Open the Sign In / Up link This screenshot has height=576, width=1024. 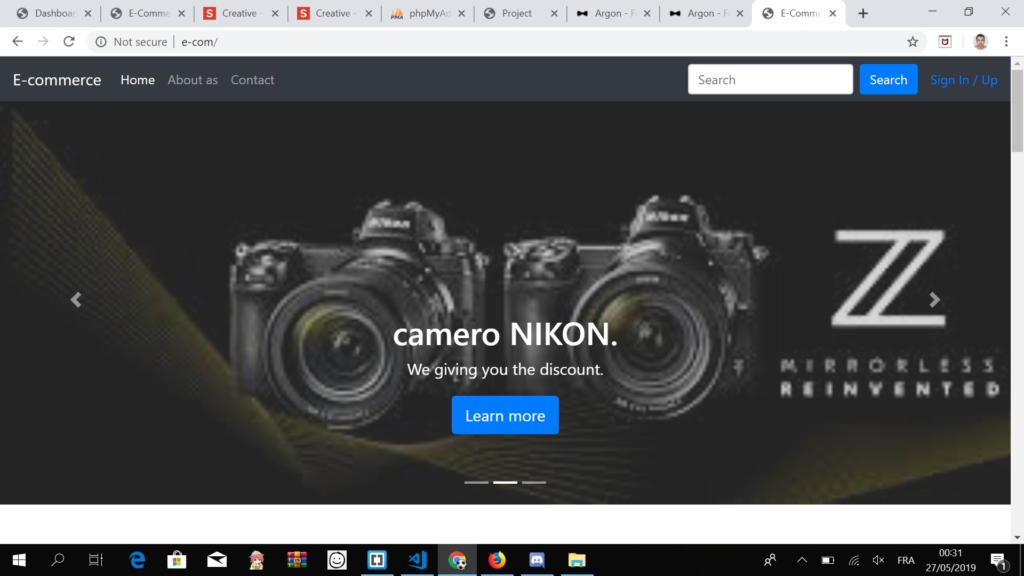(x=963, y=80)
